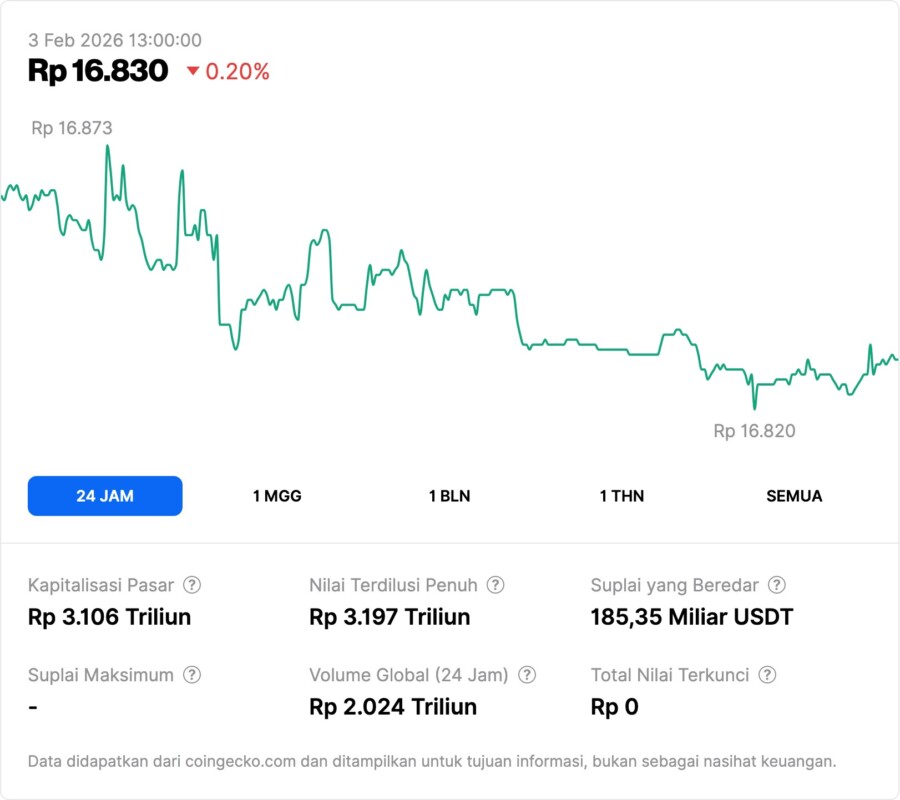Click the red down-triangle price change indicator

pyautogui.click(x=192, y=72)
